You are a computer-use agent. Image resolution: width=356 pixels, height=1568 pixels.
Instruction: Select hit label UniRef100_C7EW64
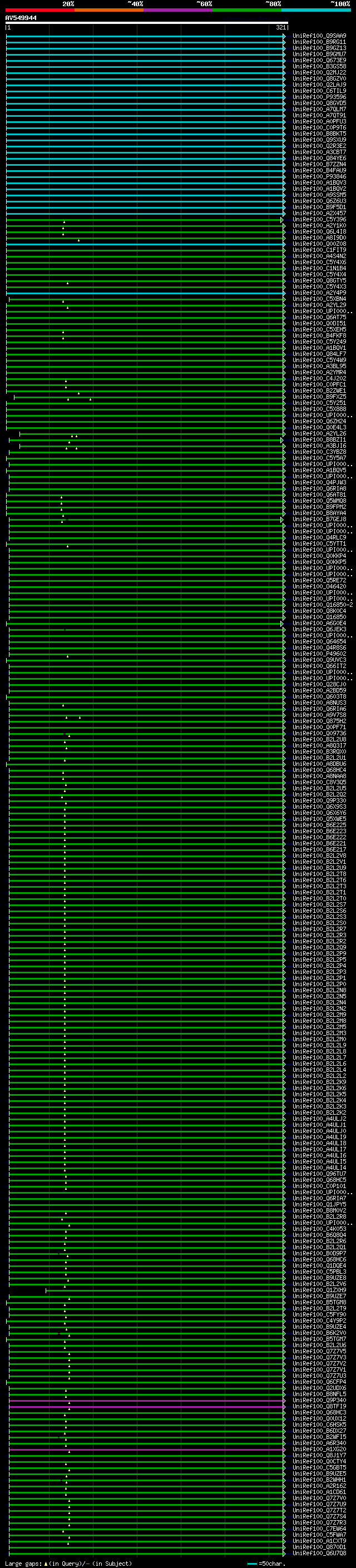(x=319, y=1529)
